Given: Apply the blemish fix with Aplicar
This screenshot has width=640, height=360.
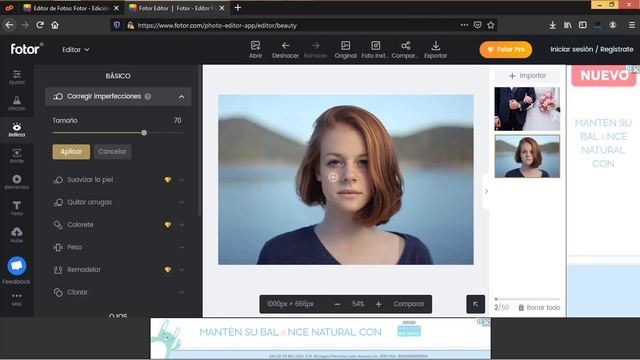Looking at the screenshot, I should [71, 151].
